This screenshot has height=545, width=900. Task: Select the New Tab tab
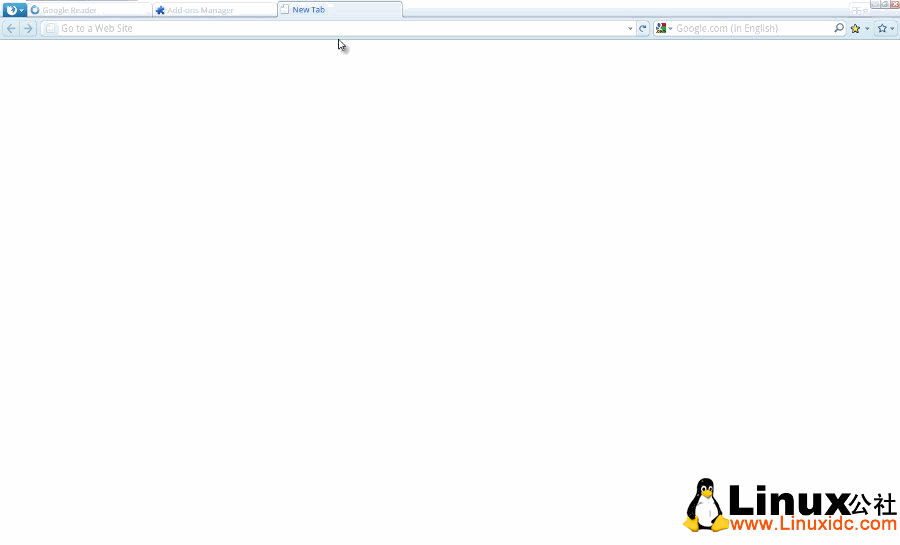click(x=340, y=9)
